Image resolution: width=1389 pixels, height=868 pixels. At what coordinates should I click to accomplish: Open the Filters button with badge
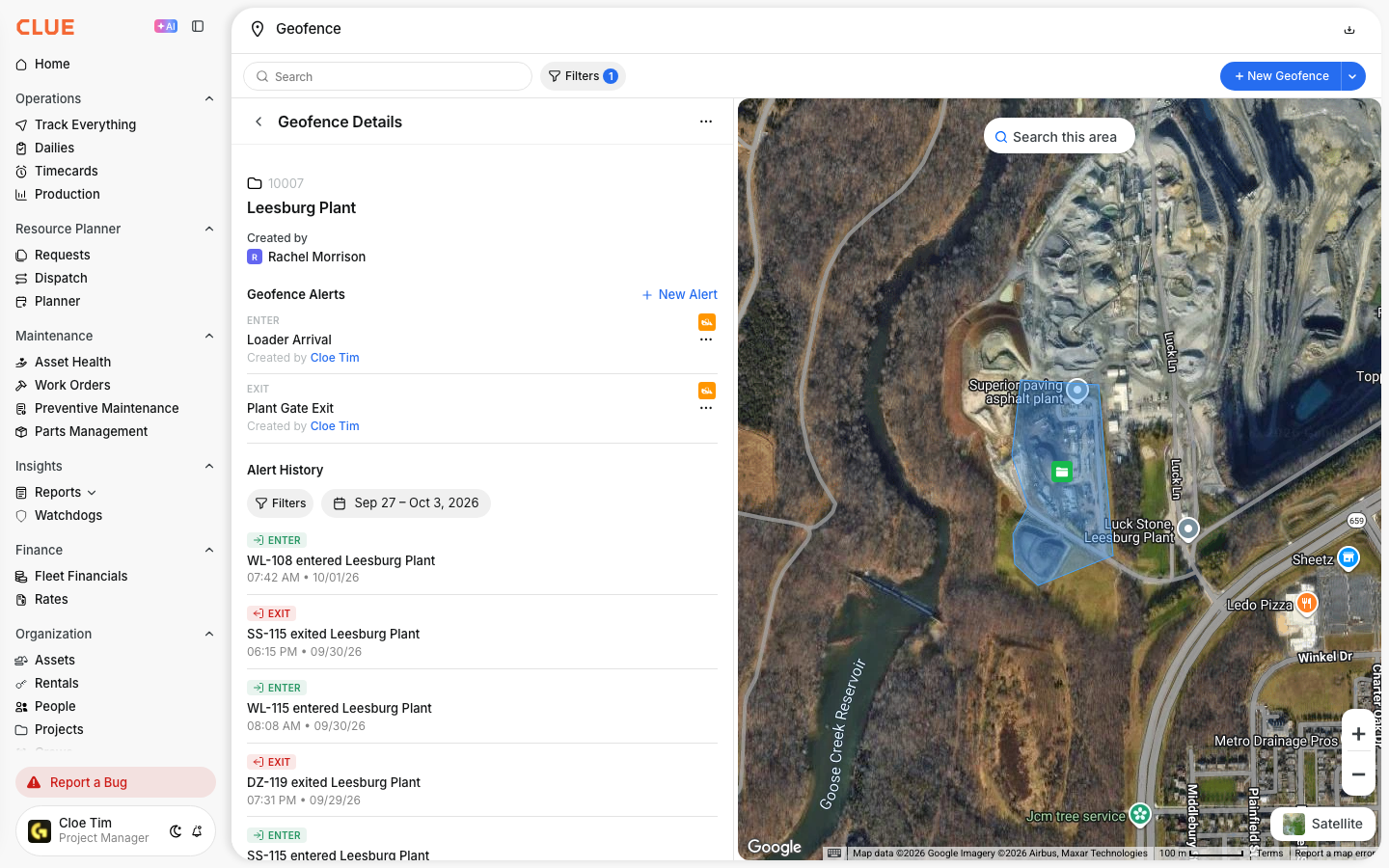[x=583, y=76]
